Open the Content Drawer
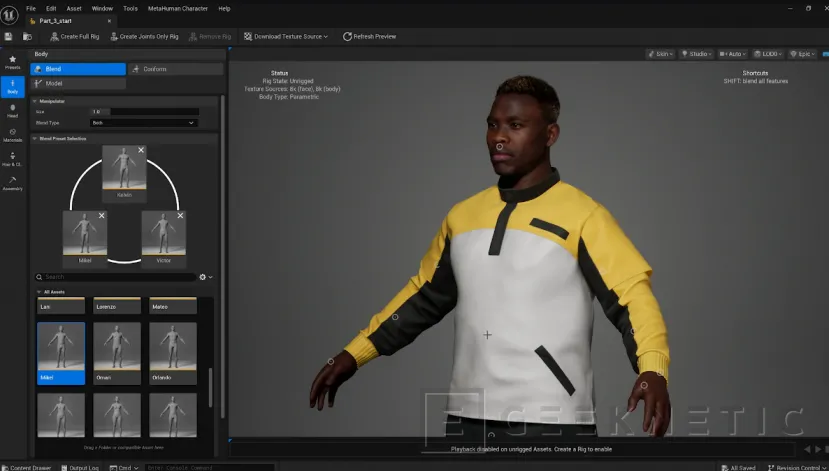This screenshot has width=829, height=471. coord(26,468)
